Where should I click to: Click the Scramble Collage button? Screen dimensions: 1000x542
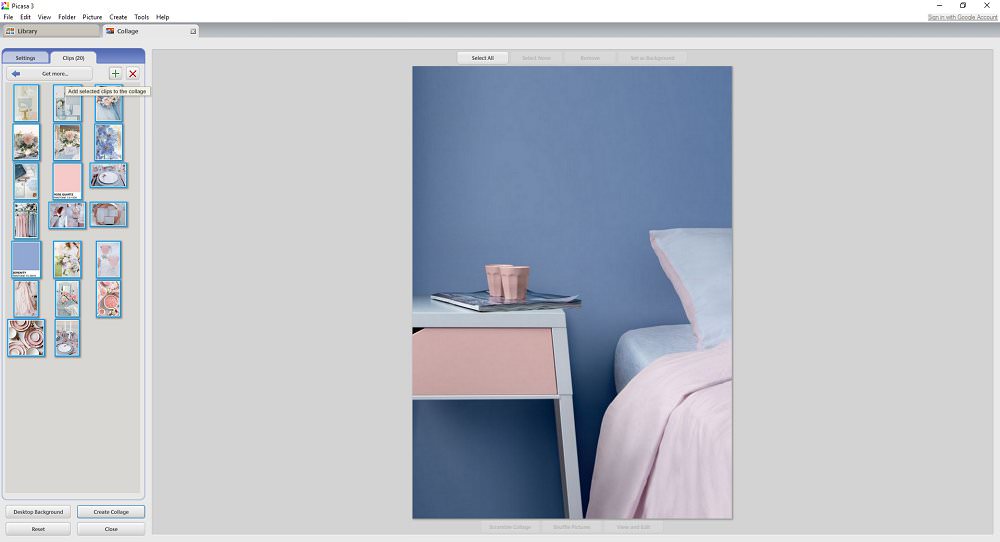point(510,527)
